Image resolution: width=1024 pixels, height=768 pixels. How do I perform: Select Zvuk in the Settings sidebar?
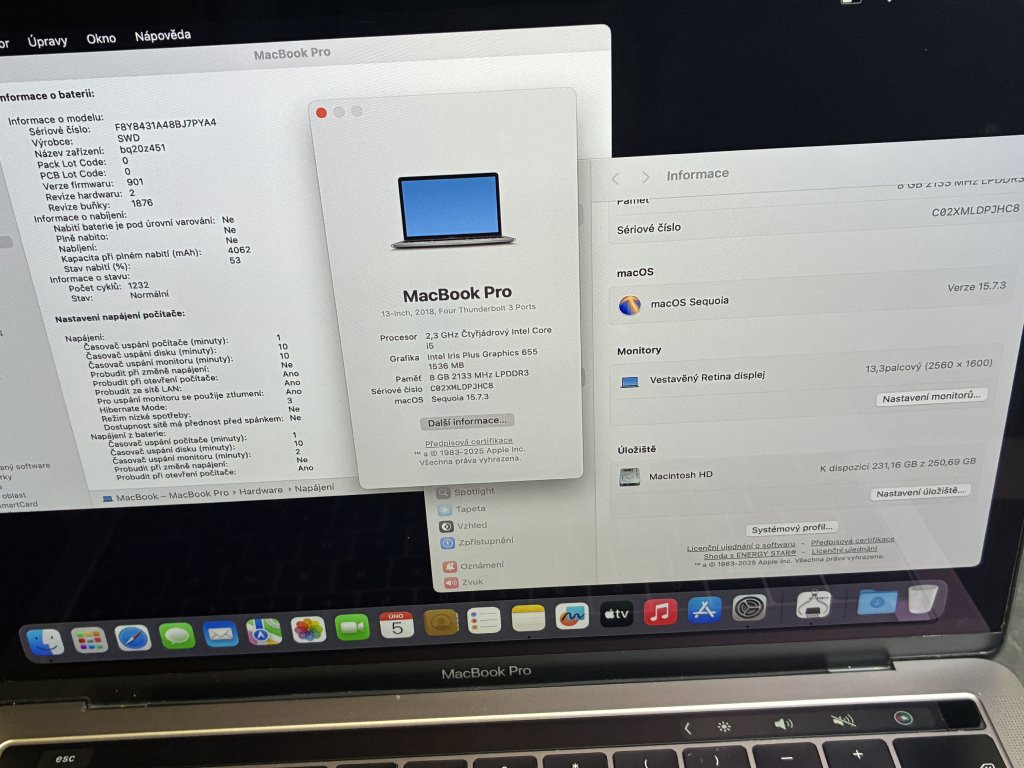tap(472, 582)
